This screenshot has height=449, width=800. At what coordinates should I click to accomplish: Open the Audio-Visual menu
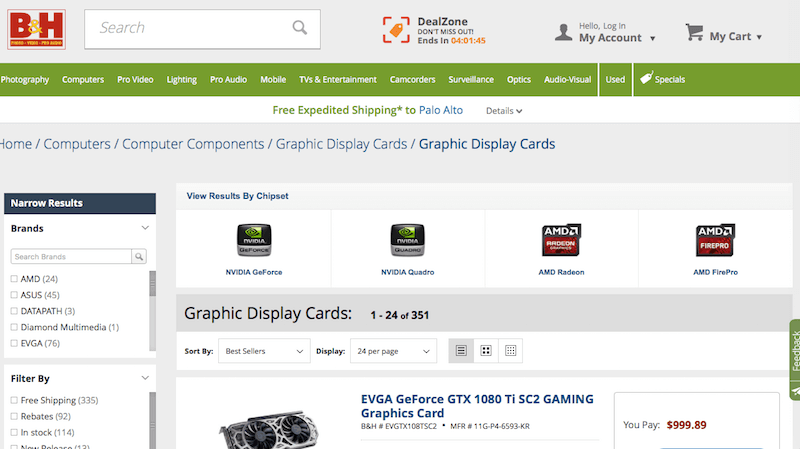(567, 80)
